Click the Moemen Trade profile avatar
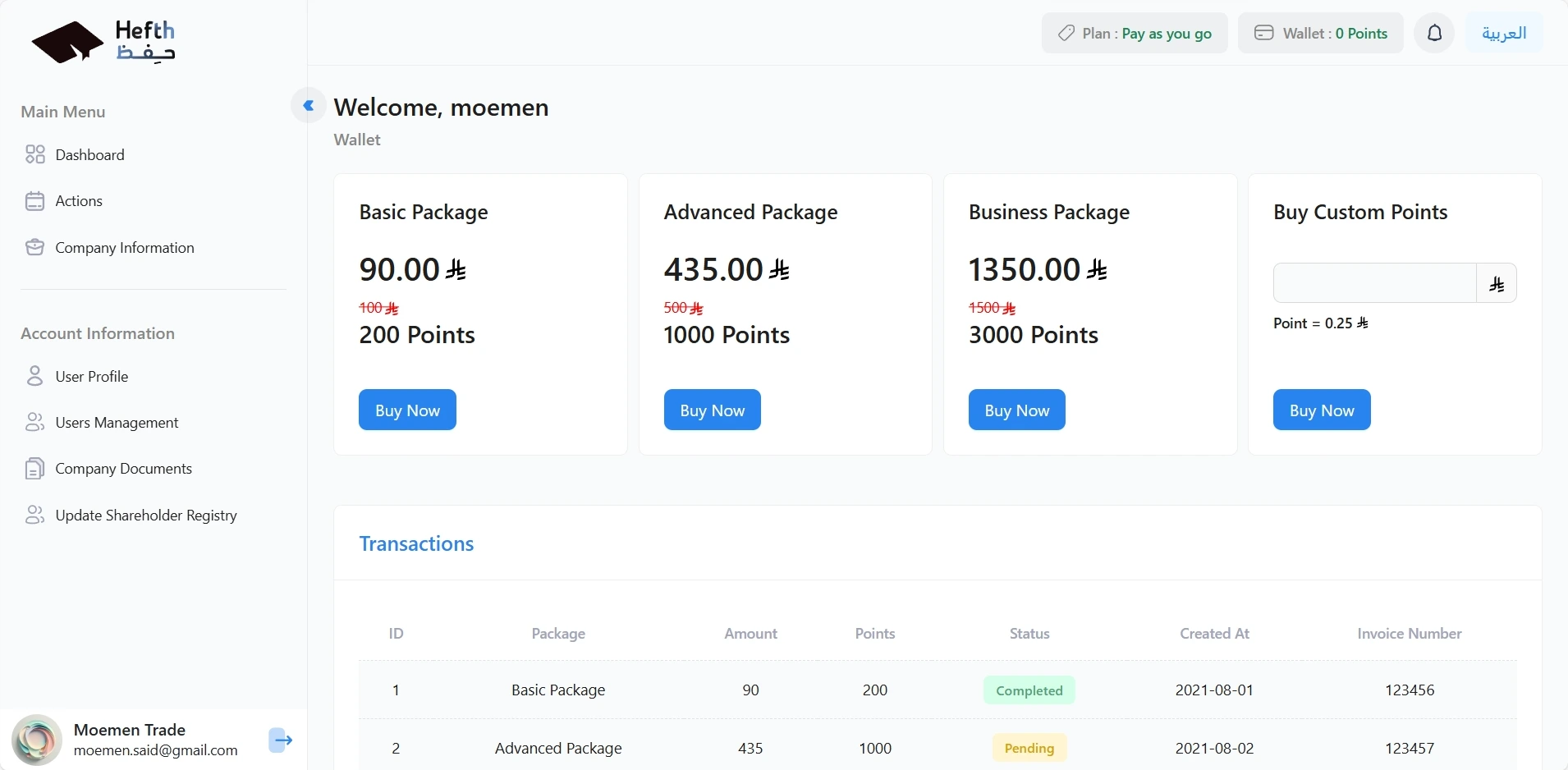 [37, 740]
